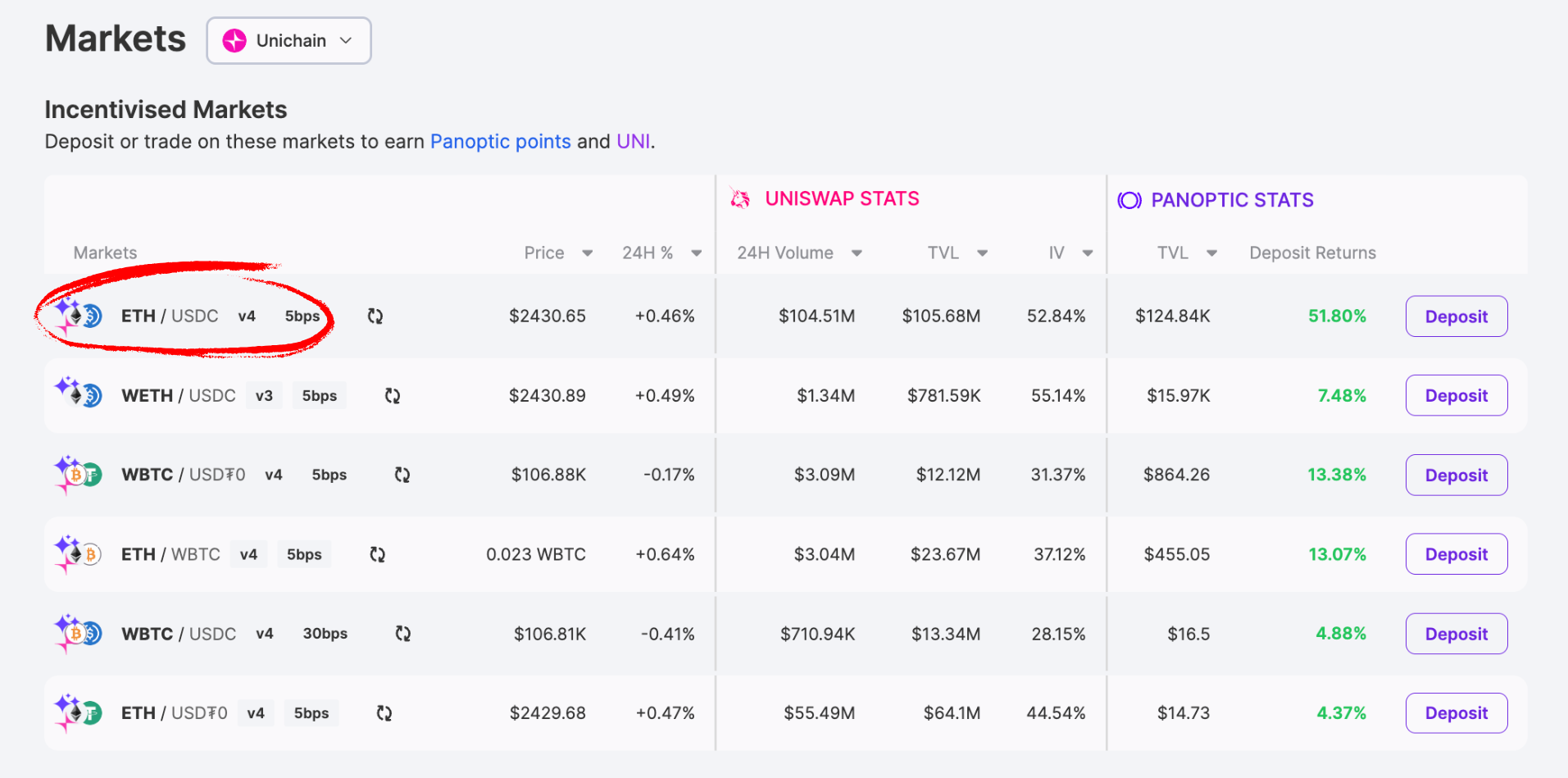Click the 31.37% IV cell
This screenshot has height=778, width=1568.
(x=1058, y=475)
